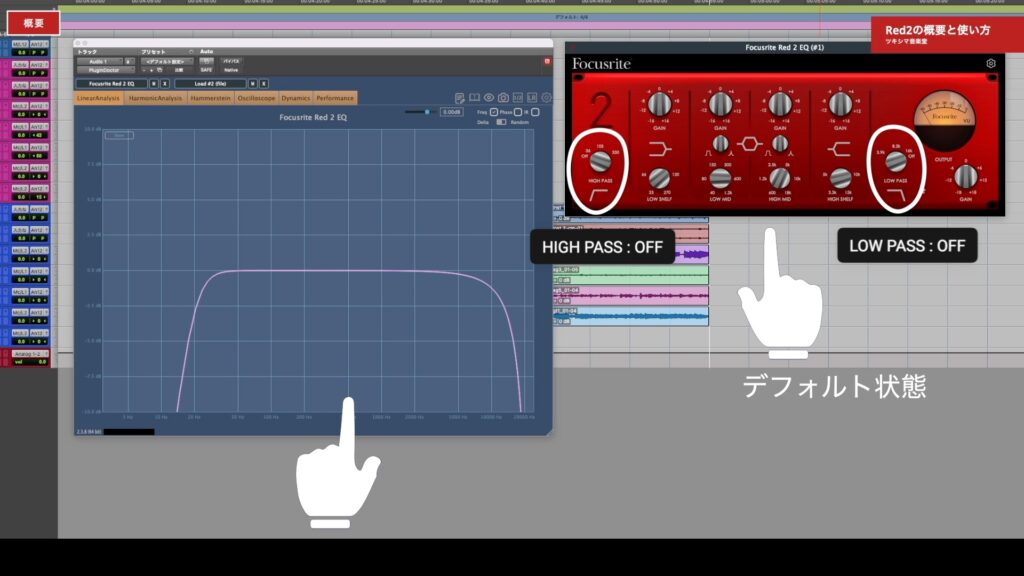Click the eye view icon in PluginDoctor
1024x576 pixels.
coord(488,98)
